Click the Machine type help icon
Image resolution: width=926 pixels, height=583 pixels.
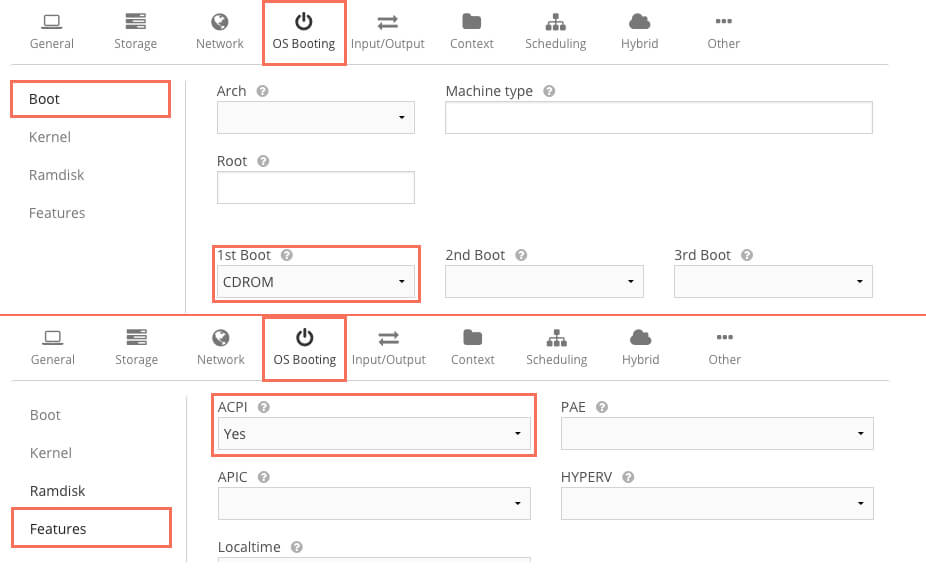(x=549, y=91)
